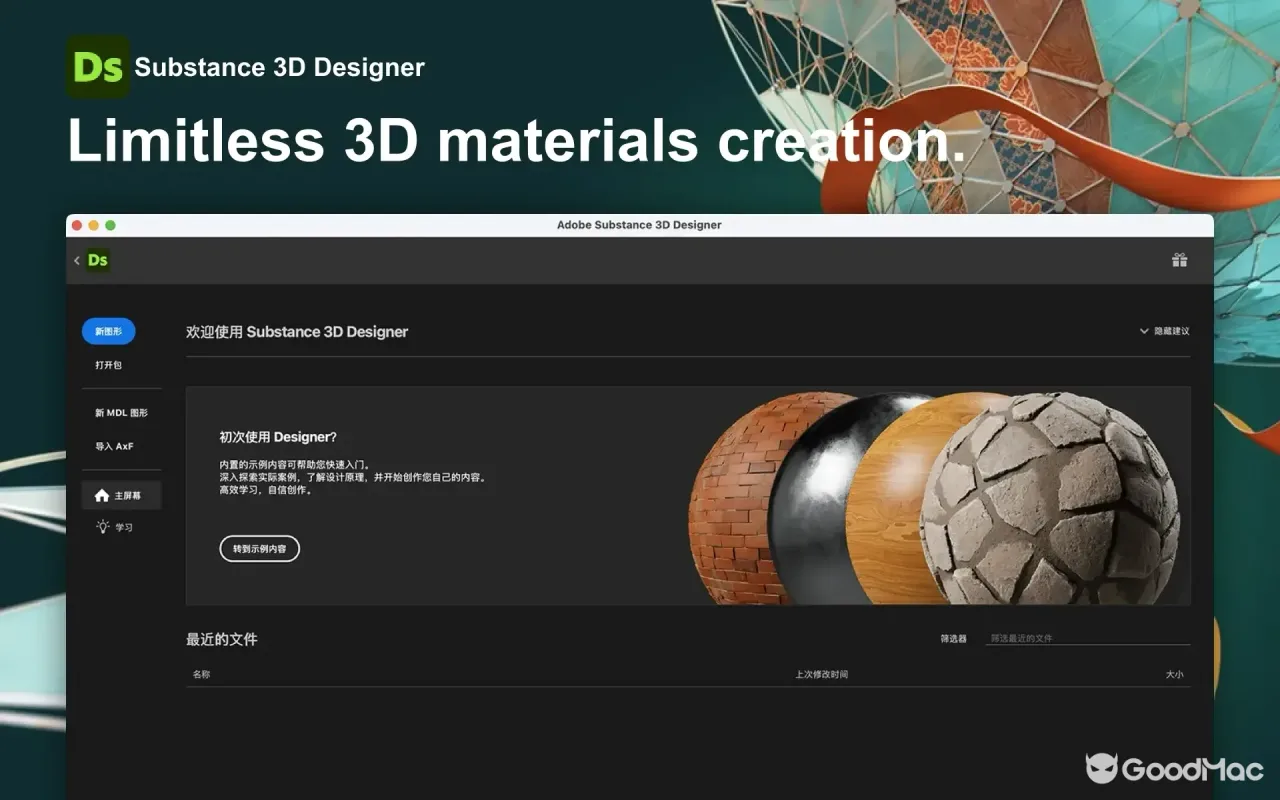1280x800 pixels.
Task: Create a new graph with 新图形 button
Action: coord(108,331)
